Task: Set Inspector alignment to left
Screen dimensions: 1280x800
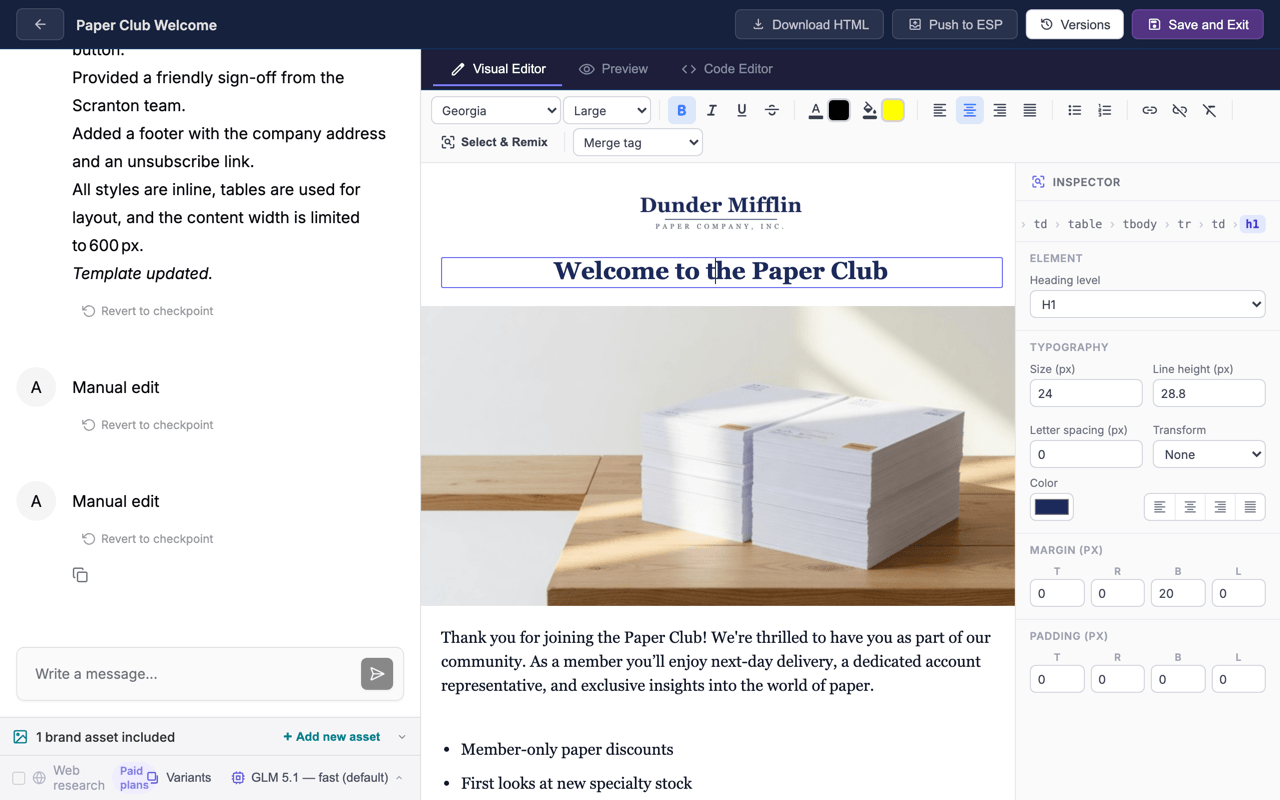Action: (x=1160, y=507)
